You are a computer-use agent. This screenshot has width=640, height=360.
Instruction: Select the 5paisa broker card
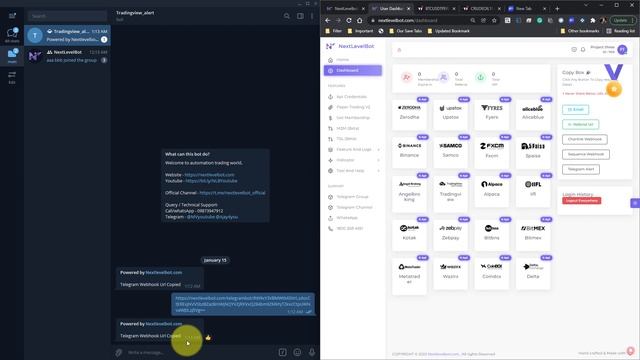pos(533,152)
